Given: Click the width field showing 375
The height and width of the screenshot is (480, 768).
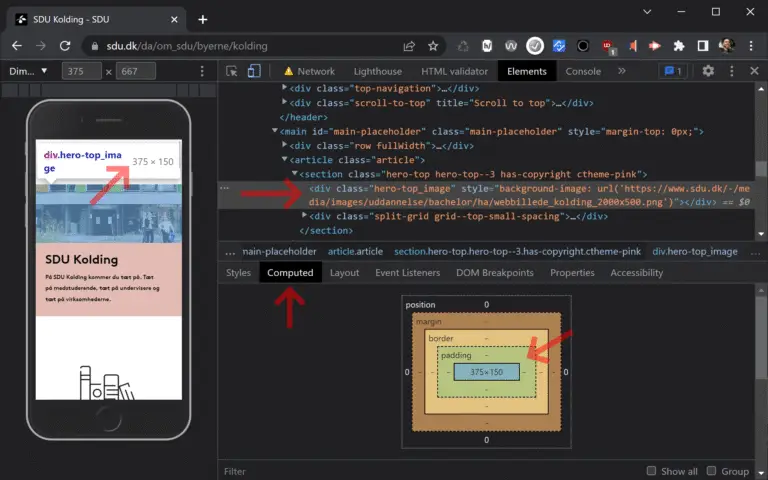Looking at the screenshot, I should [x=81, y=72].
